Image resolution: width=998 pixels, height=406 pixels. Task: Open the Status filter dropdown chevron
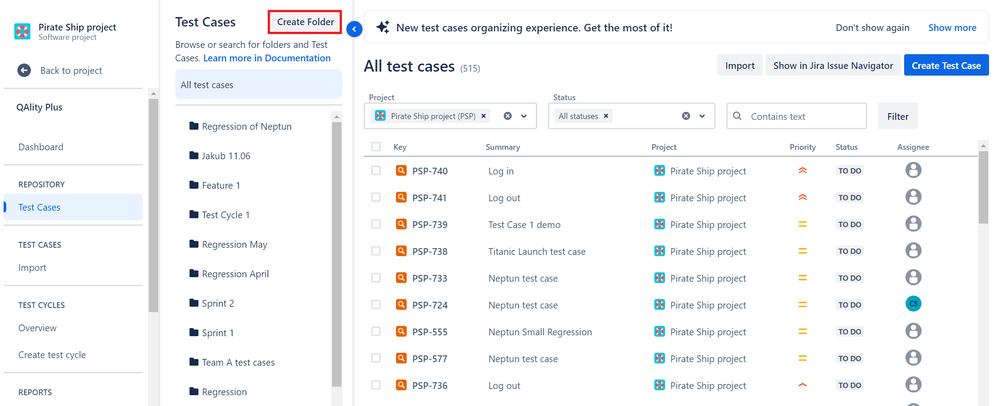click(703, 116)
